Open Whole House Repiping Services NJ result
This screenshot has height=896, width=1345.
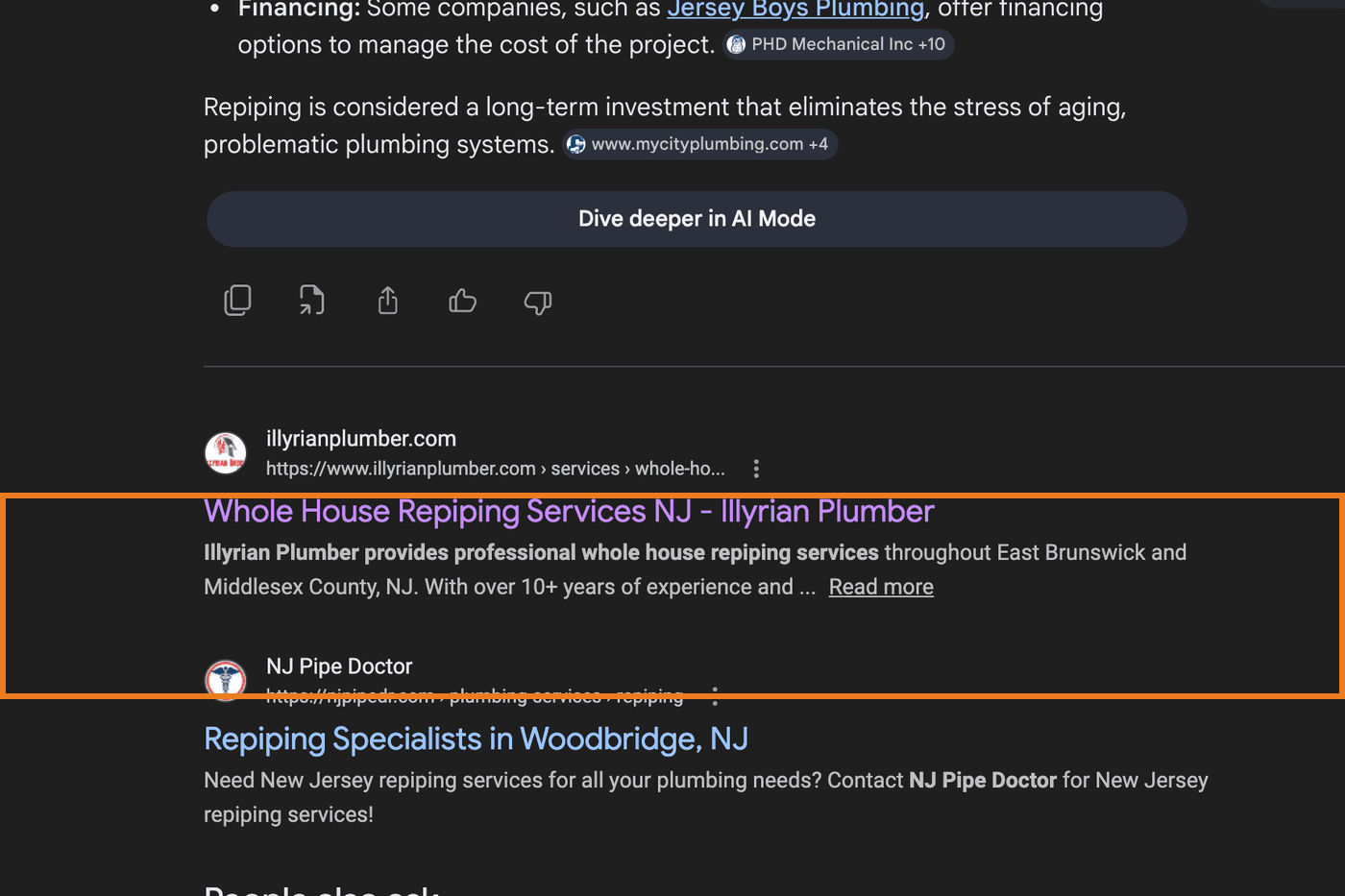click(x=569, y=512)
